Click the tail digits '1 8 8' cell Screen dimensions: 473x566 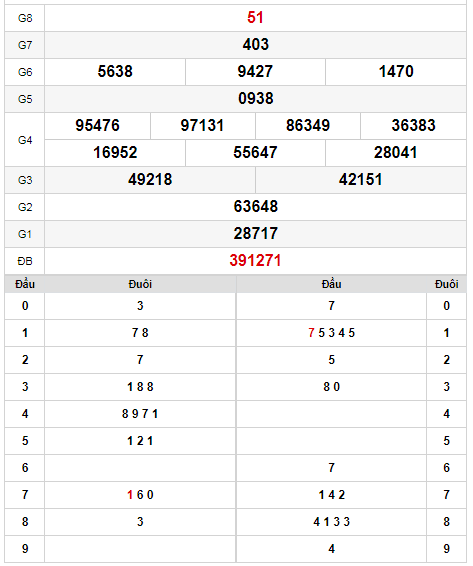[x=140, y=387]
